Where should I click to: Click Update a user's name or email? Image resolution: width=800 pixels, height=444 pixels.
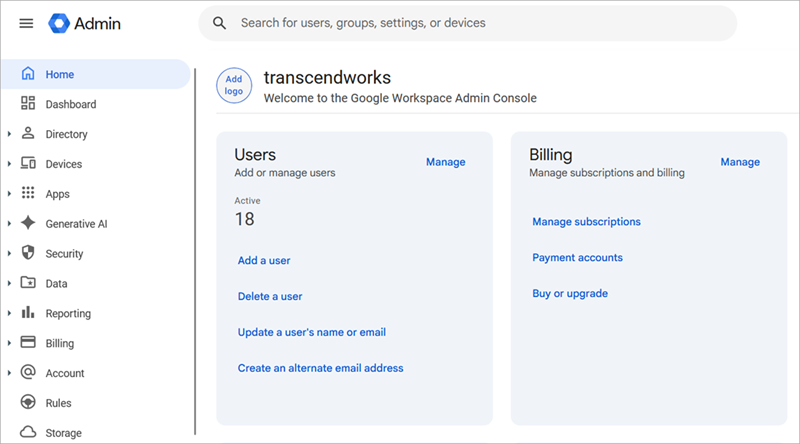pyautogui.click(x=312, y=332)
